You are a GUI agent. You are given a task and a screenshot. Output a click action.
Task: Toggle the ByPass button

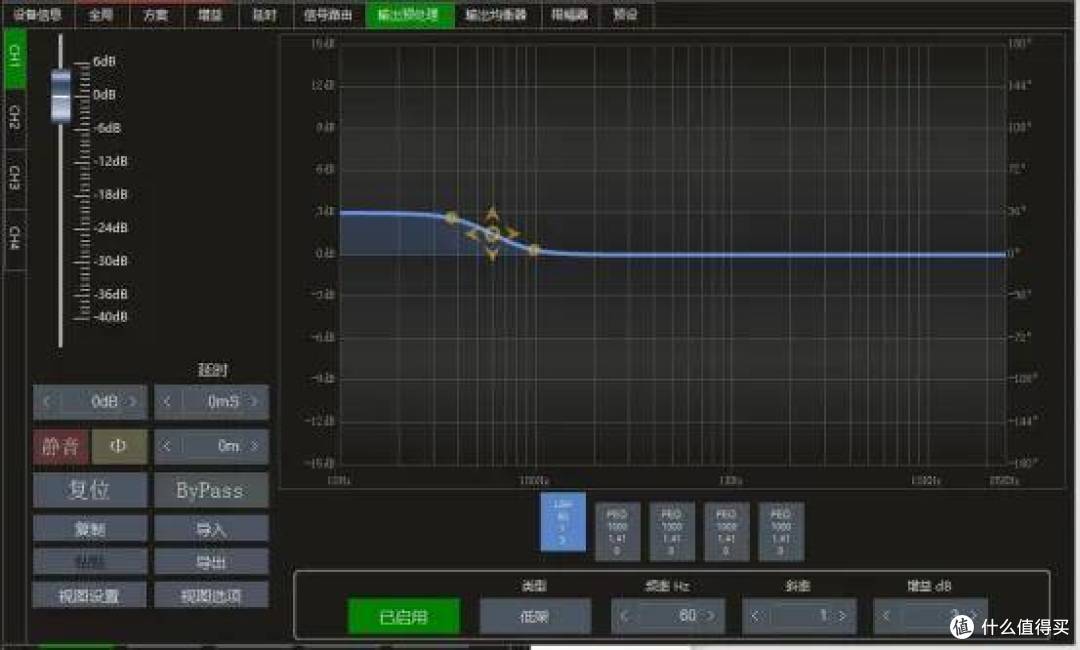pyautogui.click(x=211, y=490)
